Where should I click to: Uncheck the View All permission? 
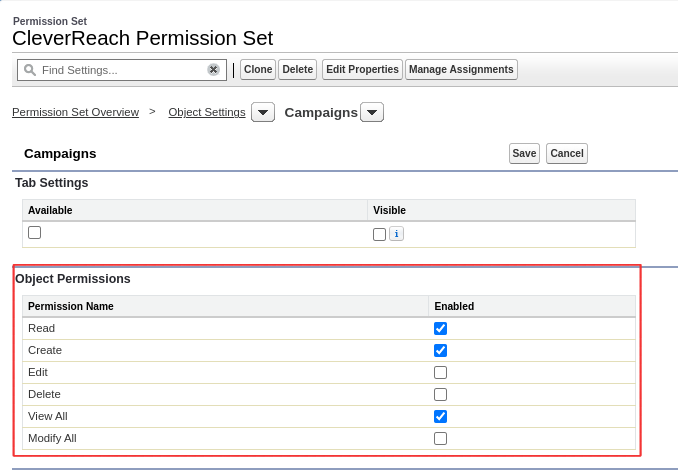pyautogui.click(x=440, y=417)
